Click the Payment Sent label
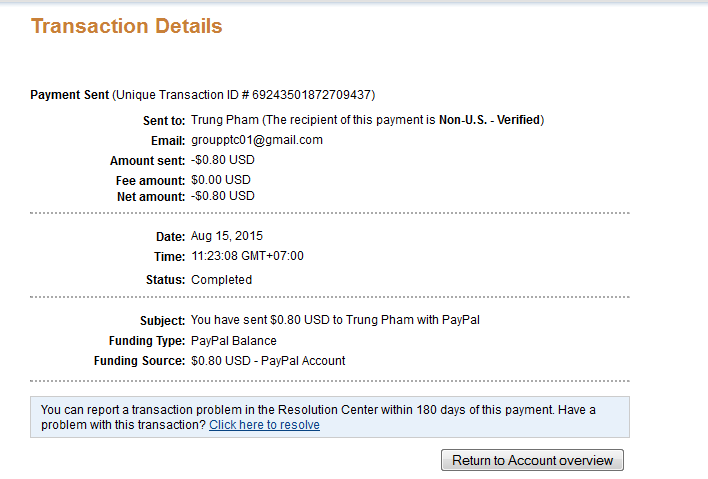 (x=70, y=95)
